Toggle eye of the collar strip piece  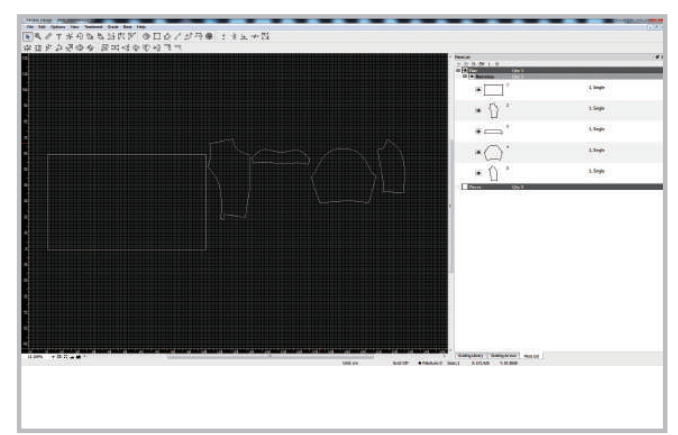(478, 131)
